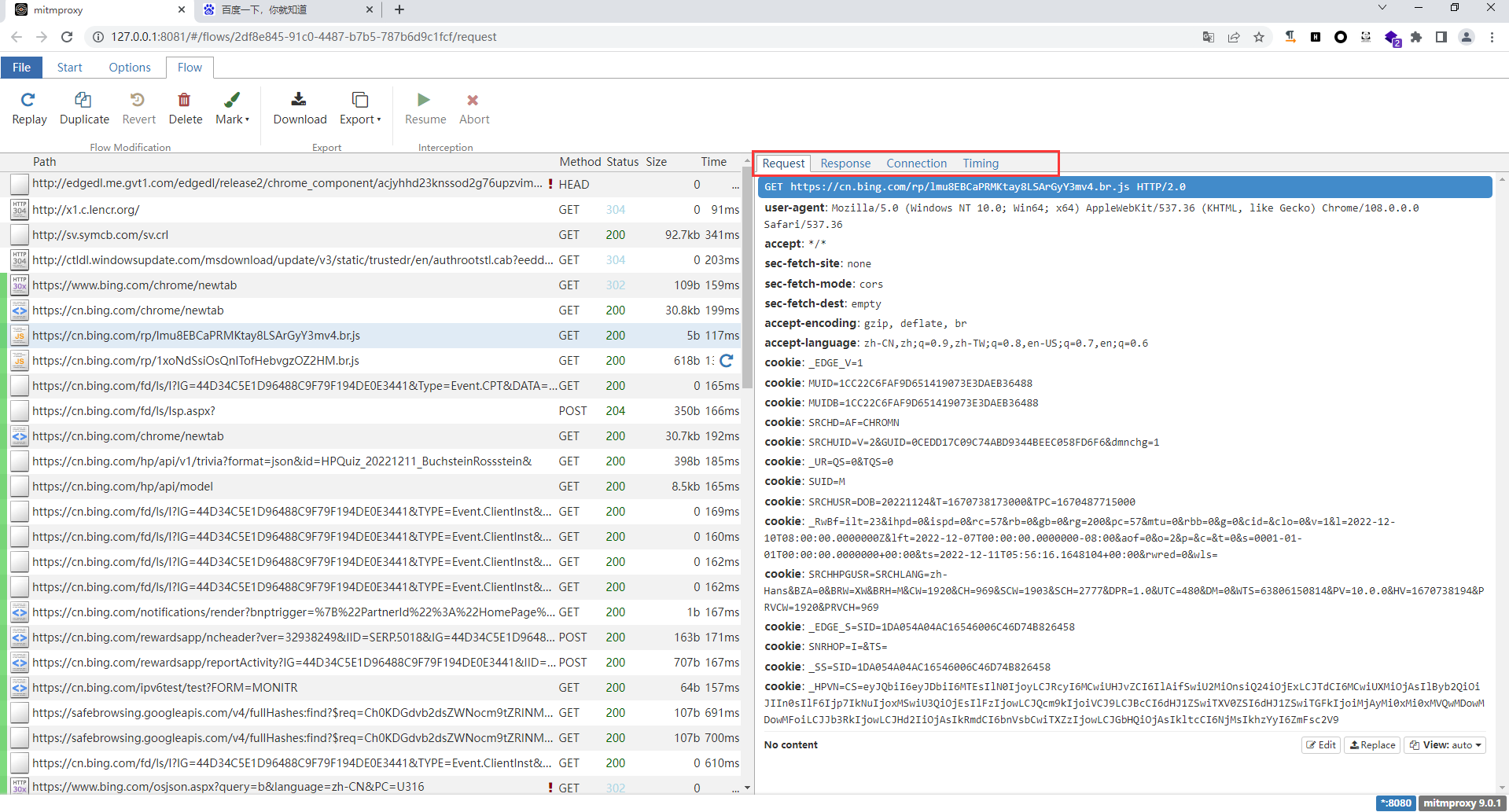Click the GET request line in the Request pane
The width and height of the screenshot is (1509, 812).
(1124, 187)
